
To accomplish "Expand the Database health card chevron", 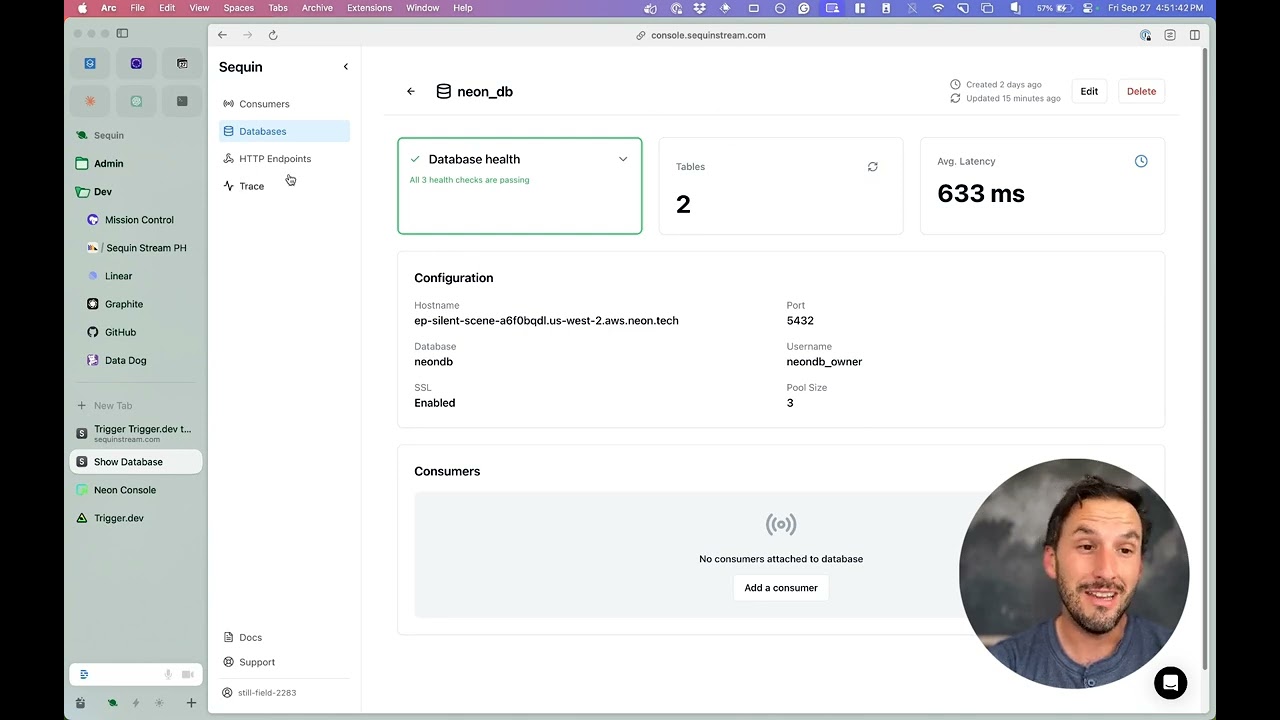I will [623, 159].
